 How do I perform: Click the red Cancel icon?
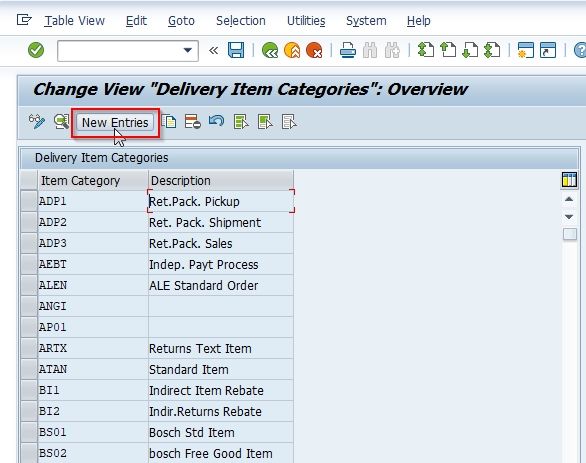coord(314,50)
